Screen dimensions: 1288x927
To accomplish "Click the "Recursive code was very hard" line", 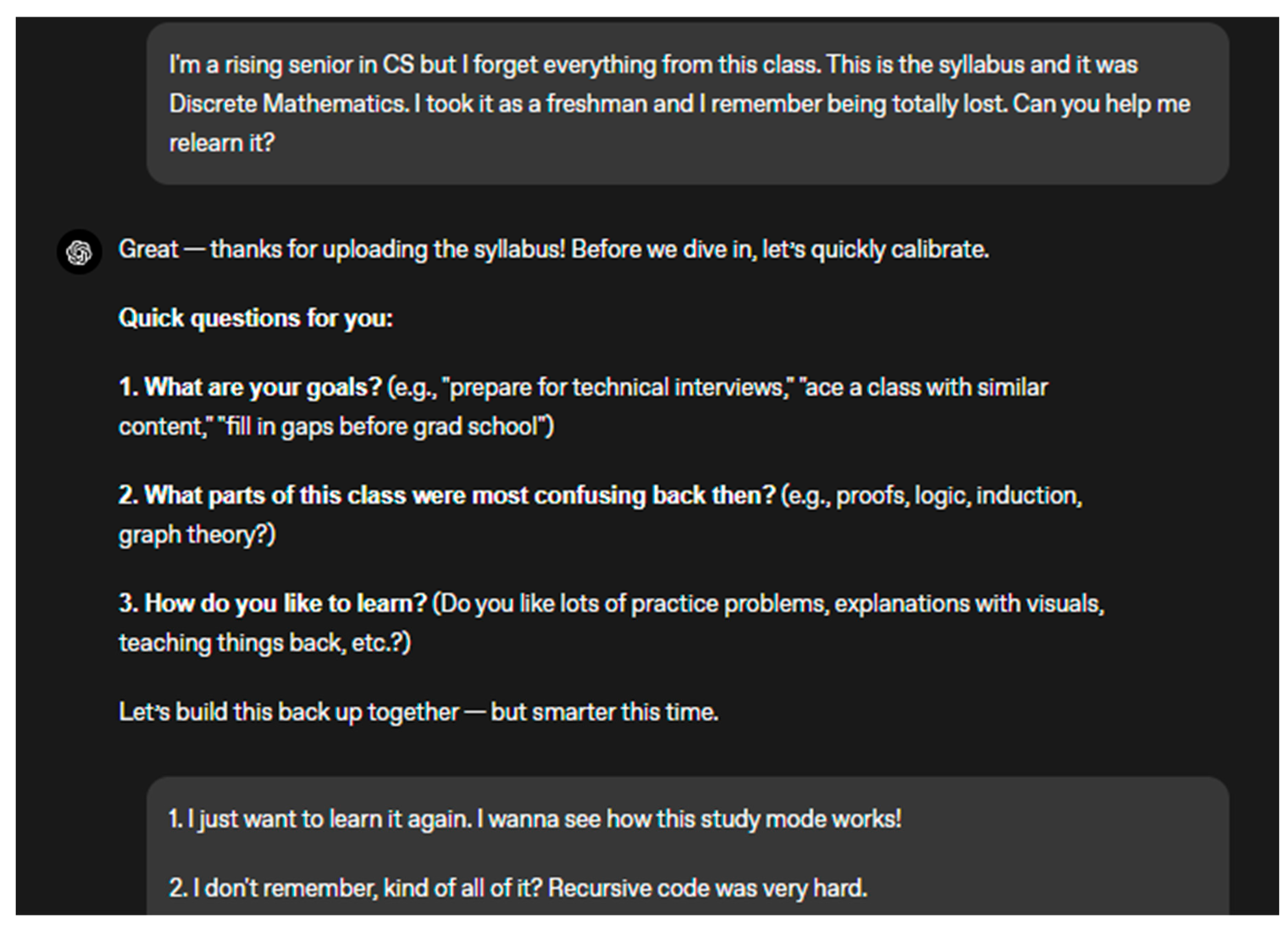I will pos(708,888).
